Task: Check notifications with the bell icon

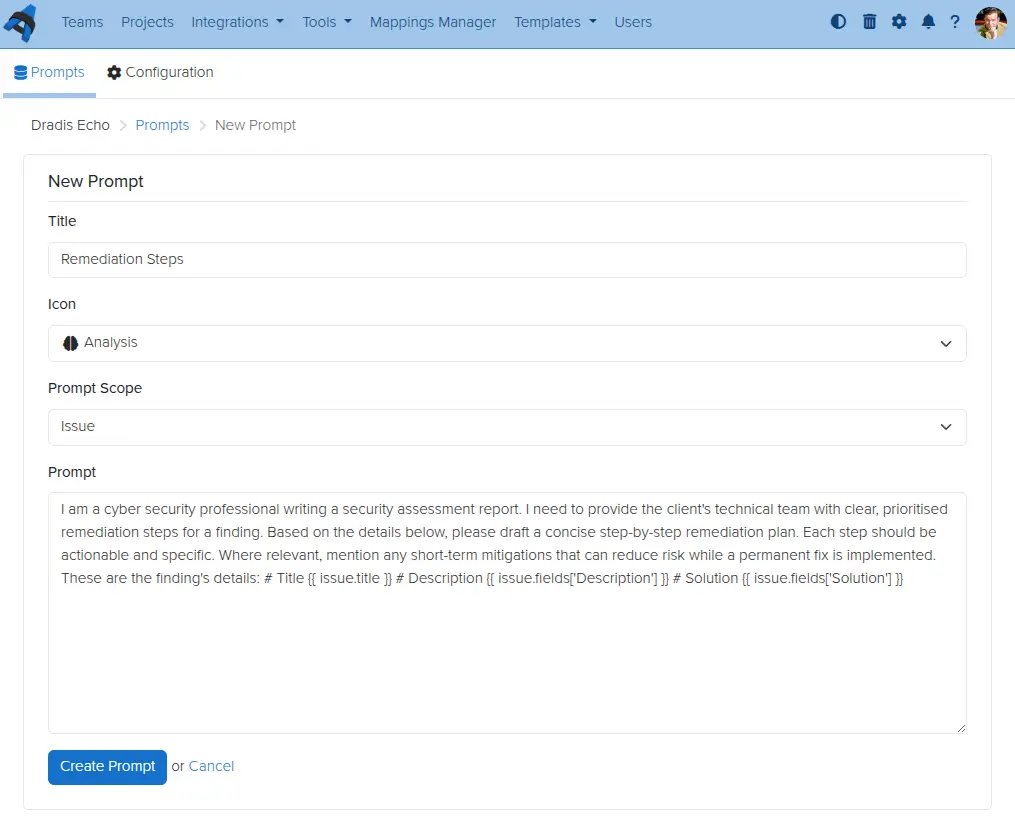Action: (928, 21)
